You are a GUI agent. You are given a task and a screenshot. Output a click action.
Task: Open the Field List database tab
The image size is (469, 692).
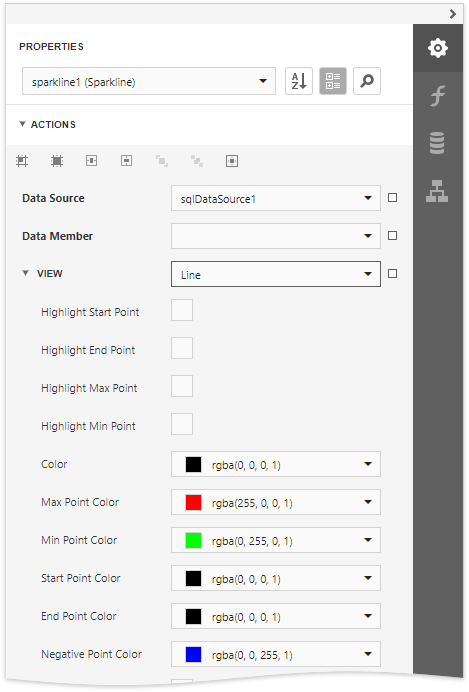point(437,143)
